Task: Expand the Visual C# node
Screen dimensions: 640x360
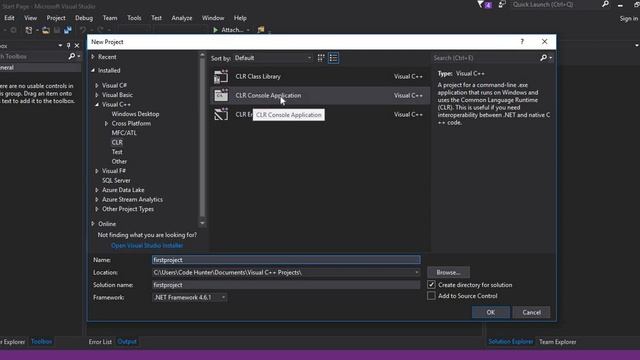Action: [x=97, y=85]
